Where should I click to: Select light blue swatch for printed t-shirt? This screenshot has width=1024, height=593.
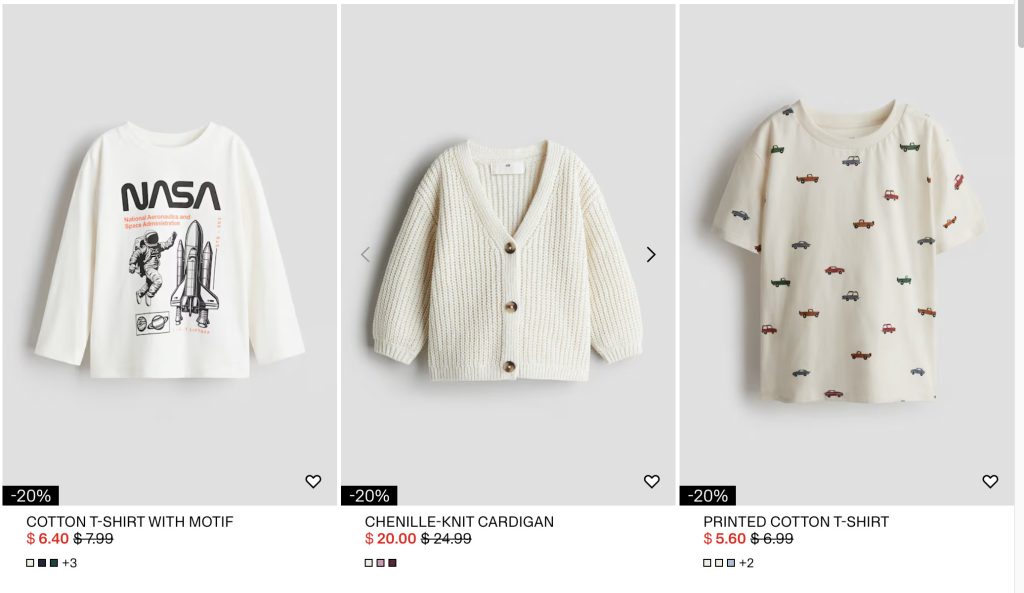point(731,563)
